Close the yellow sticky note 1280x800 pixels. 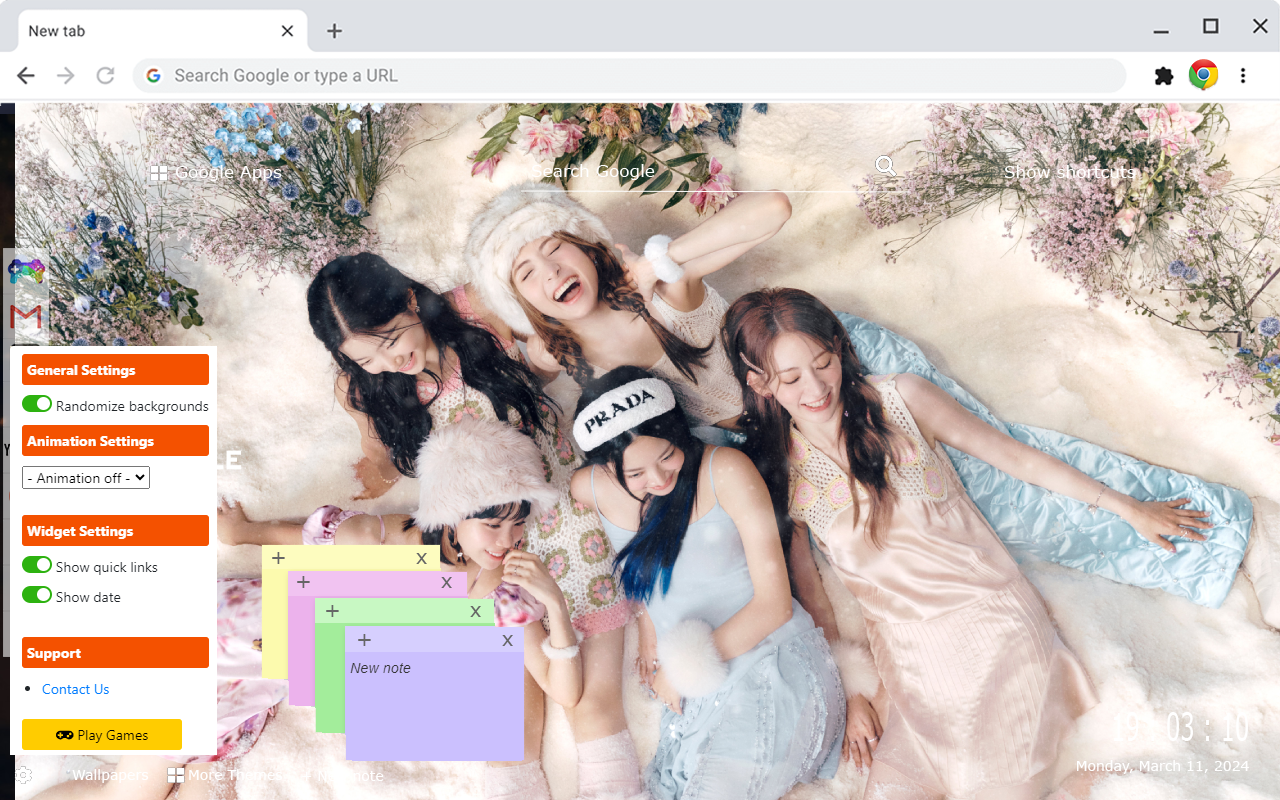coord(422,559)
